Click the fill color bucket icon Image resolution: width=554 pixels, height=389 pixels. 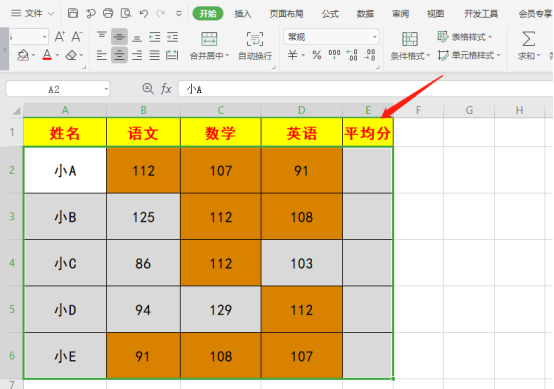[x=23, y=55]
